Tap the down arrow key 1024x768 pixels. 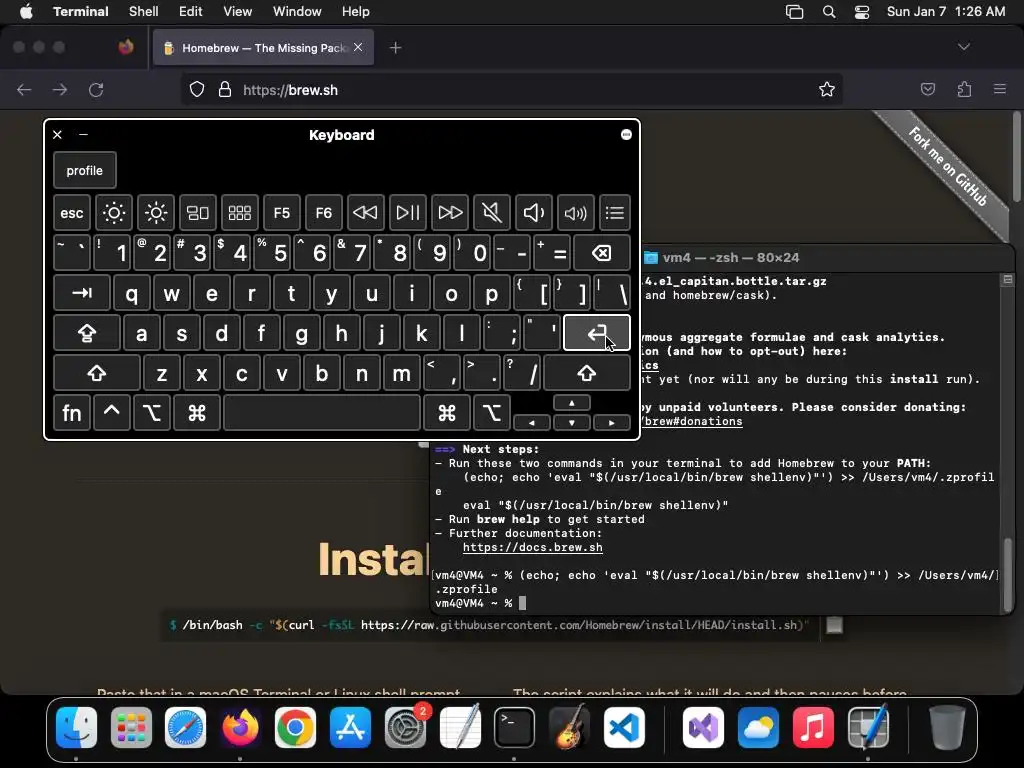571,423
